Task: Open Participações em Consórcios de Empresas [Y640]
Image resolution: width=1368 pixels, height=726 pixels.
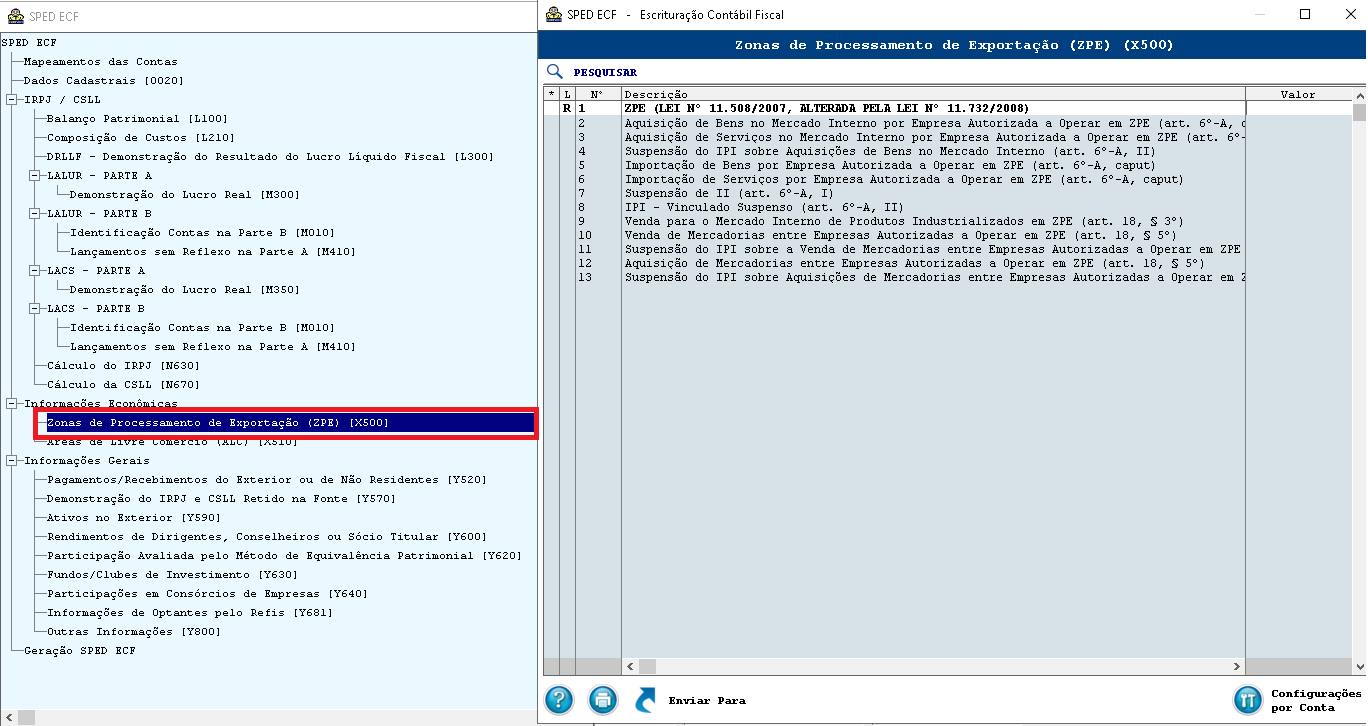Action: 207,593
